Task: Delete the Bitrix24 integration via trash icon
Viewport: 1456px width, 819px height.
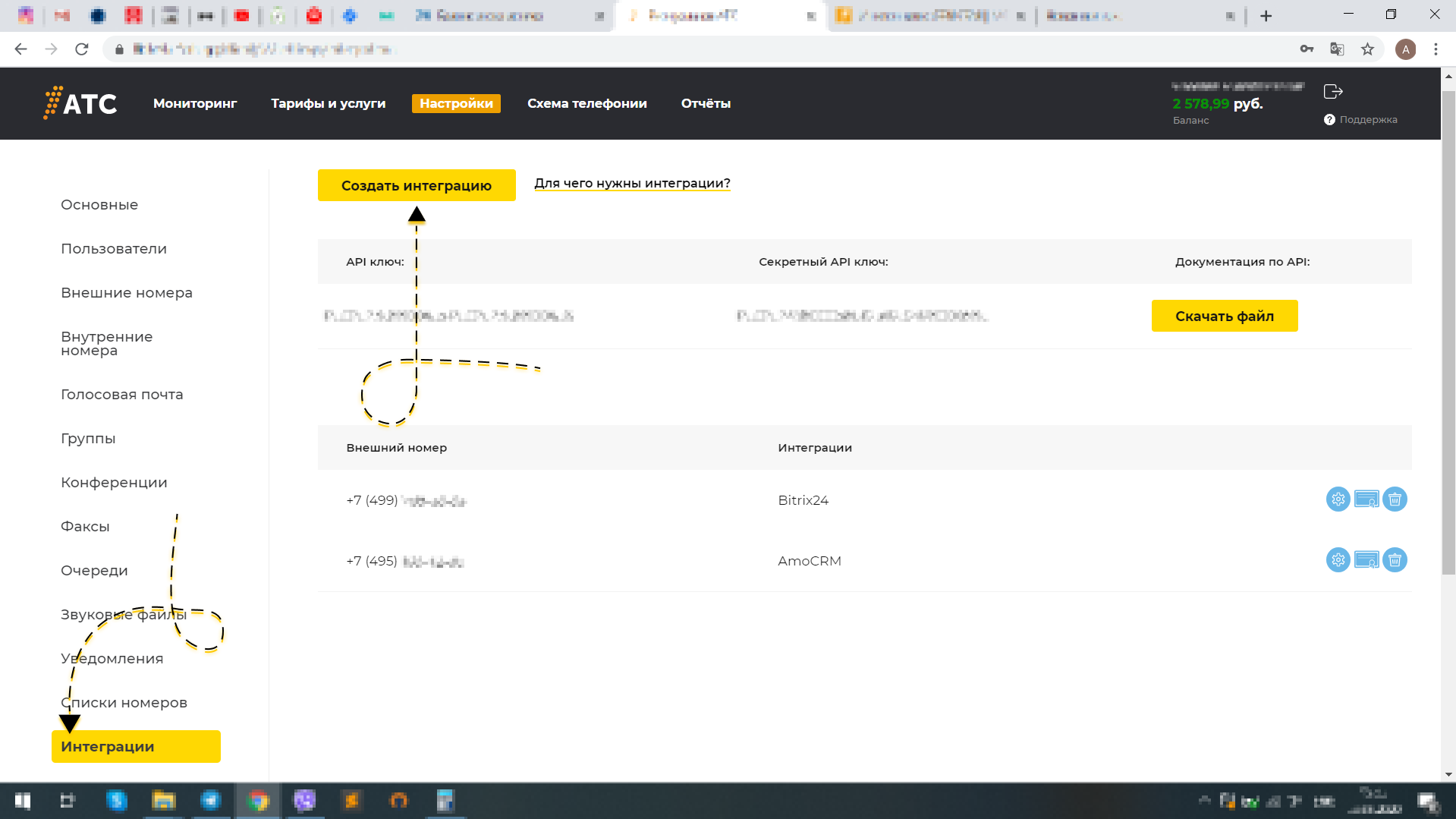Action: pos(1395,499)
